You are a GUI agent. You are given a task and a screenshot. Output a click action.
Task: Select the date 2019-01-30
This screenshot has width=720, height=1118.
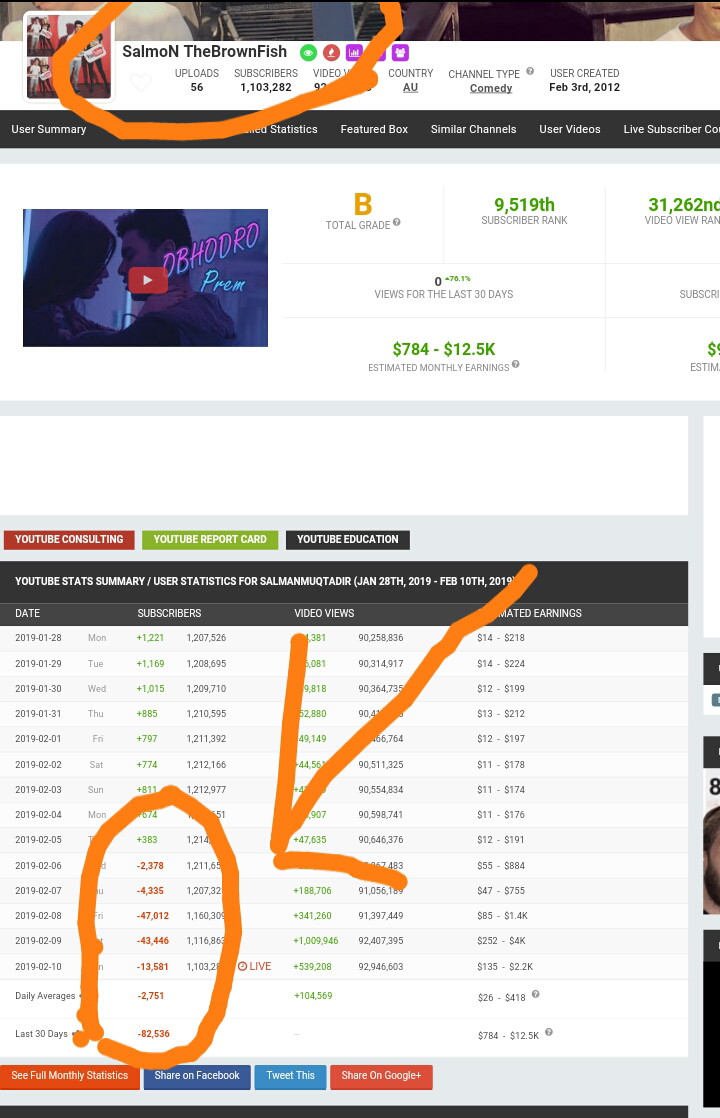point(38,689)
